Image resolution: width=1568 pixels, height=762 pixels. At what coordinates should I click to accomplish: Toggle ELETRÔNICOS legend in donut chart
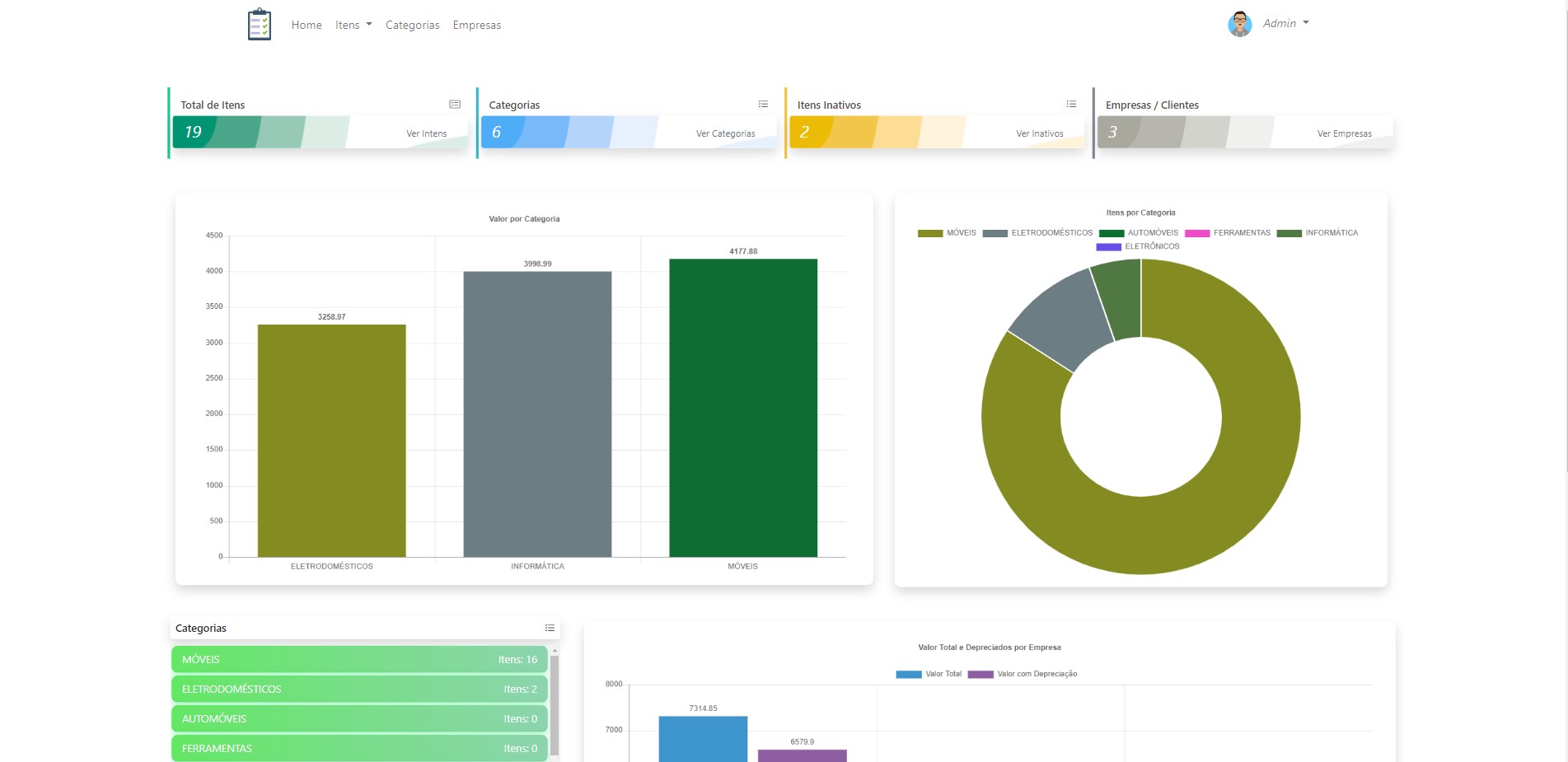[x=1138, y=246]
